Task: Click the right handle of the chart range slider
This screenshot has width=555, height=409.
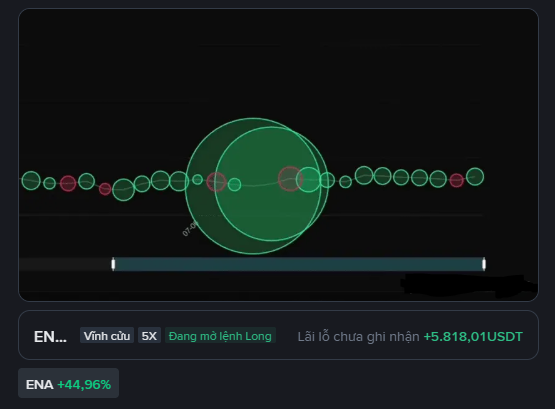Action: [484, 264]
